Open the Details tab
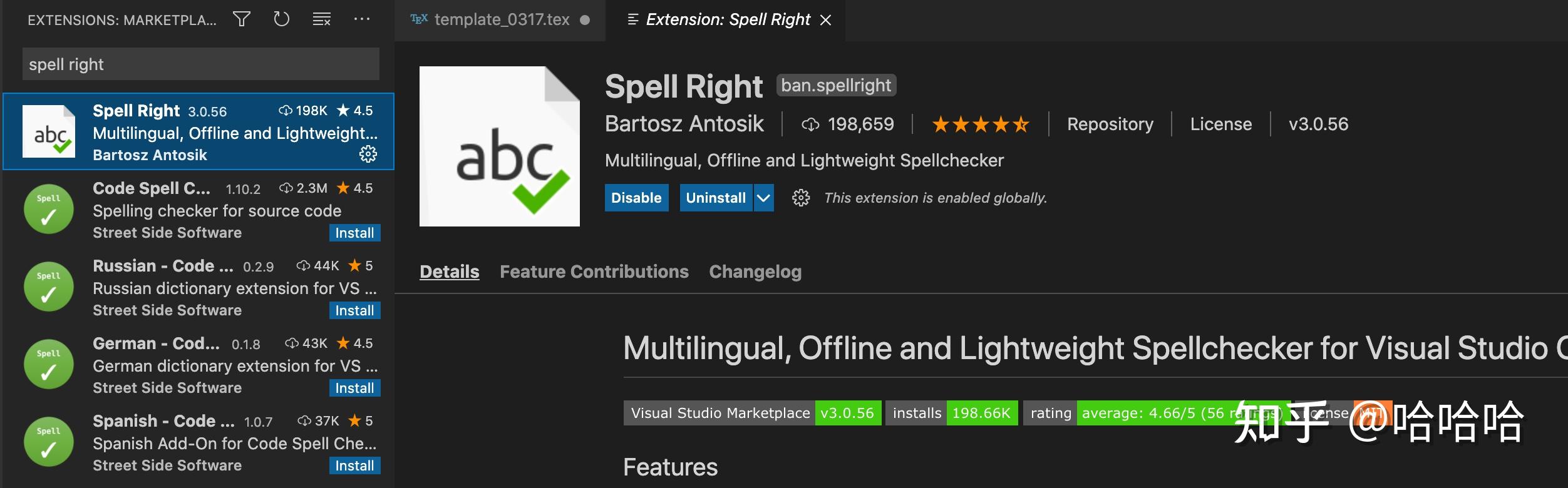Image resolution: width=1568 pixels, height=488 pixels. point(449,272)
